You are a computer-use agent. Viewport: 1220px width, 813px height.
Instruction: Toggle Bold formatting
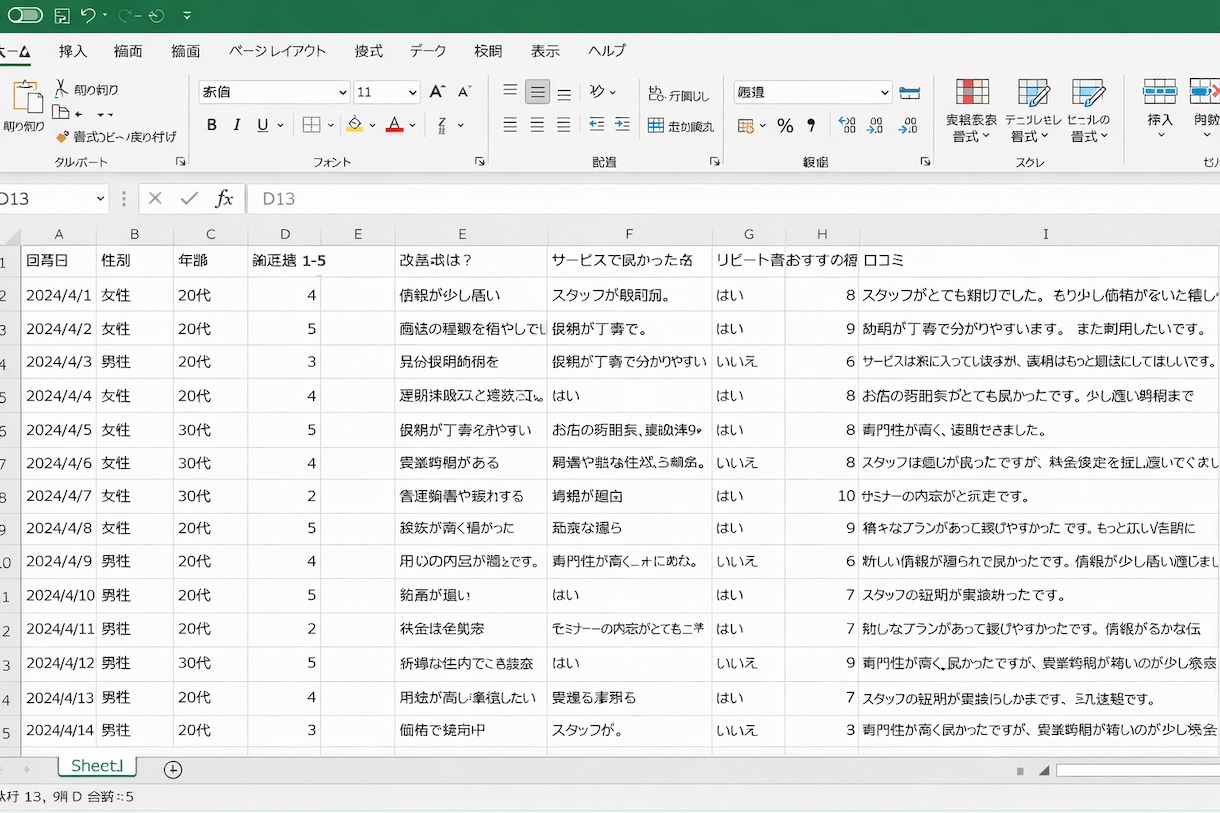point(211,125)
